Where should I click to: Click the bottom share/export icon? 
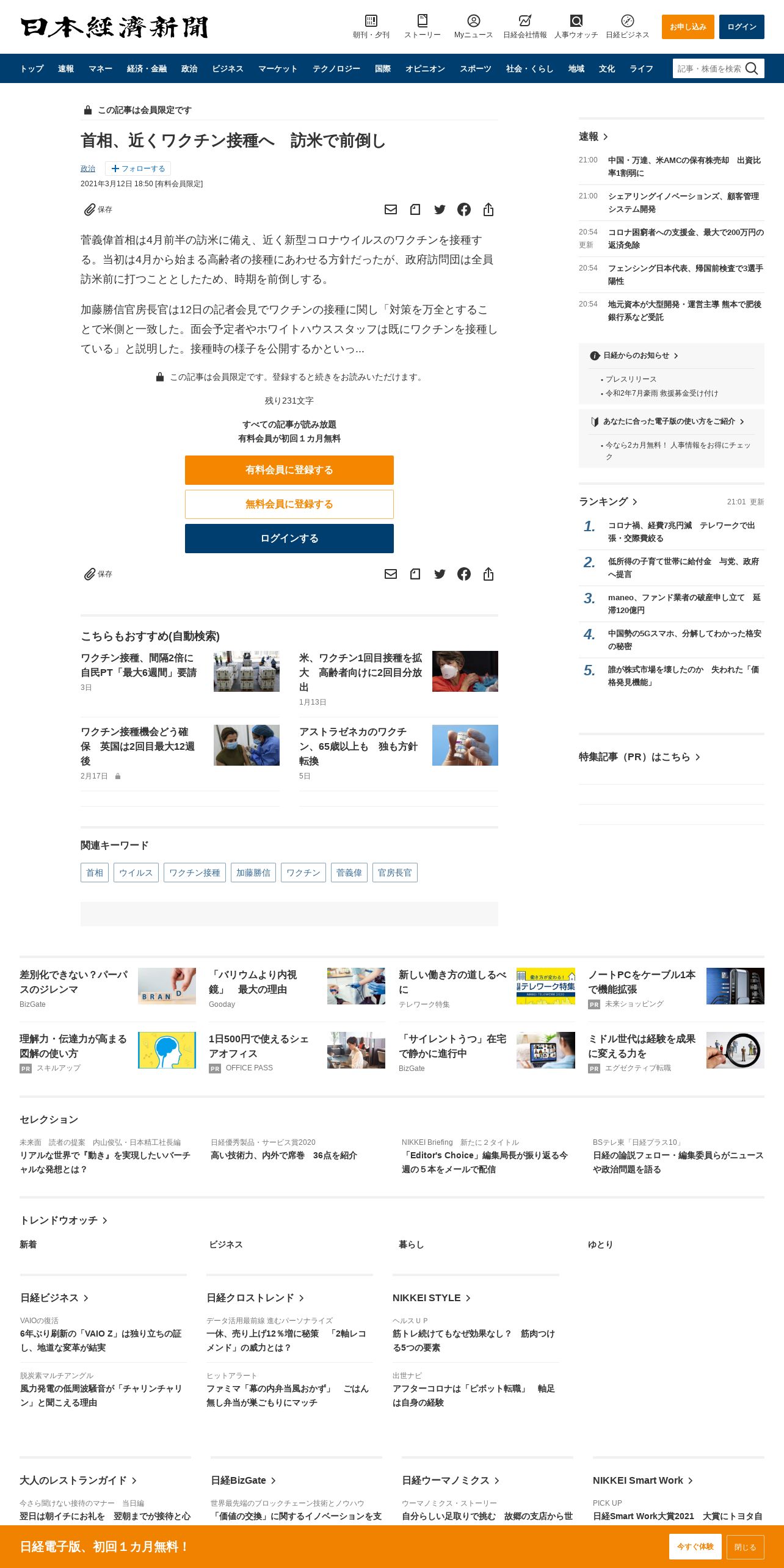click(x=488, y=574)
